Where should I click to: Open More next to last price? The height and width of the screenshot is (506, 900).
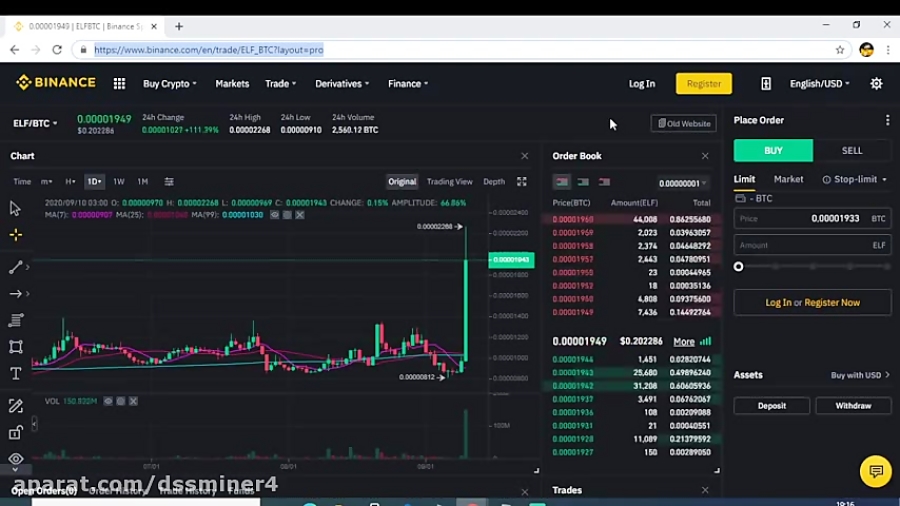[684, 341]
